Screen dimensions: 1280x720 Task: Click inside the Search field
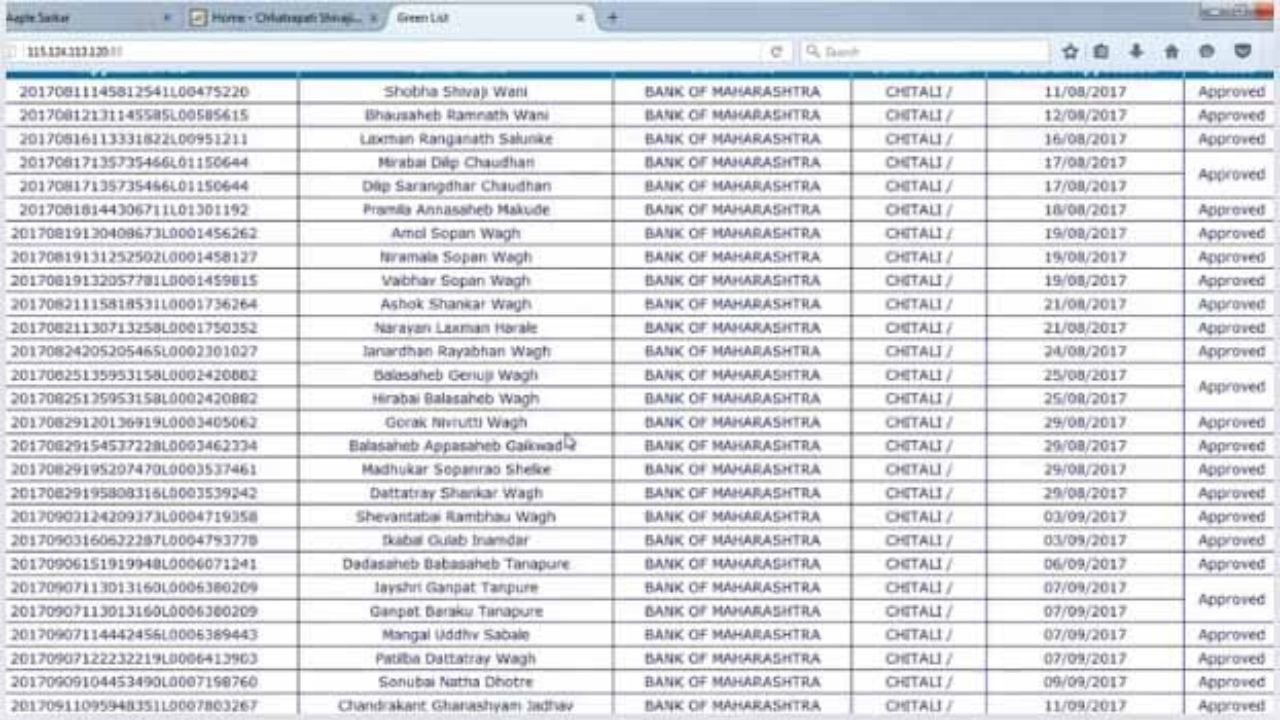click(x=920, y=52)
